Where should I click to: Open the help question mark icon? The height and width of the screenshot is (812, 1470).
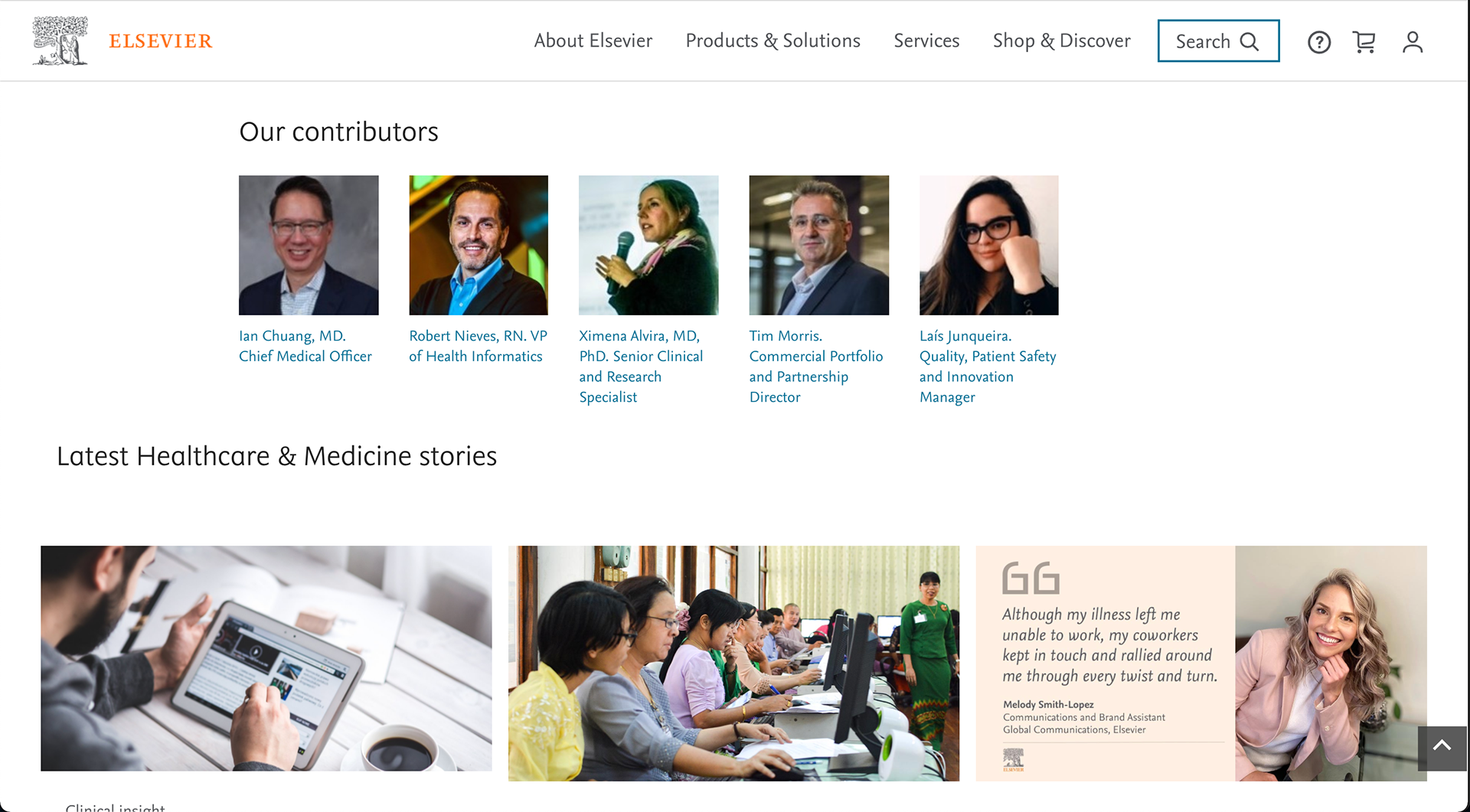(1318, 42)
